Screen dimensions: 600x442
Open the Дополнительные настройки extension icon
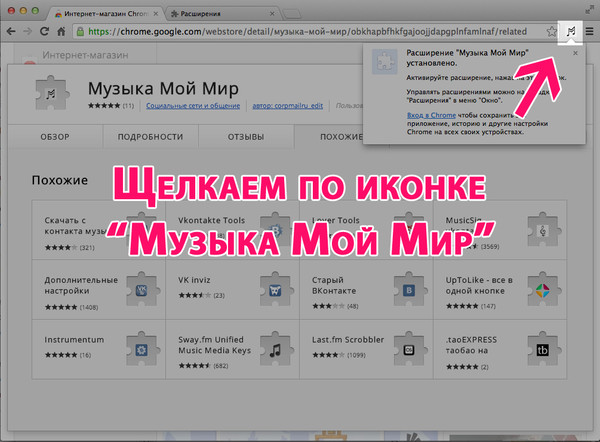point(142,290)
